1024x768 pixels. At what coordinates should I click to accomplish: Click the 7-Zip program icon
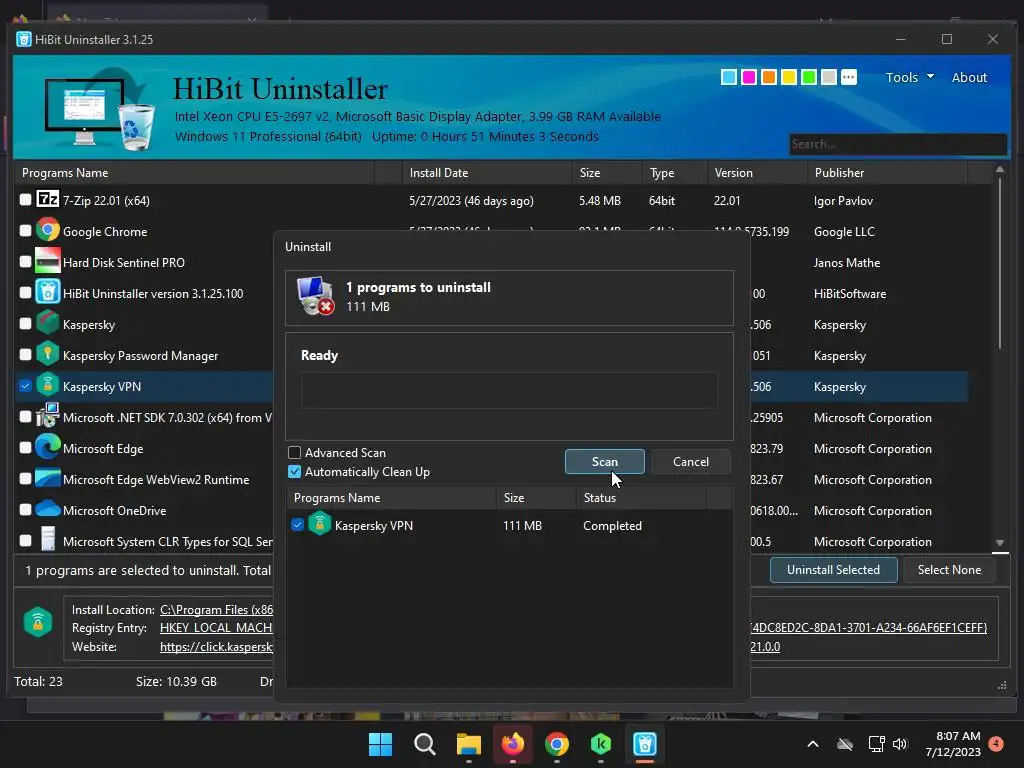click(x=48, y=199)
